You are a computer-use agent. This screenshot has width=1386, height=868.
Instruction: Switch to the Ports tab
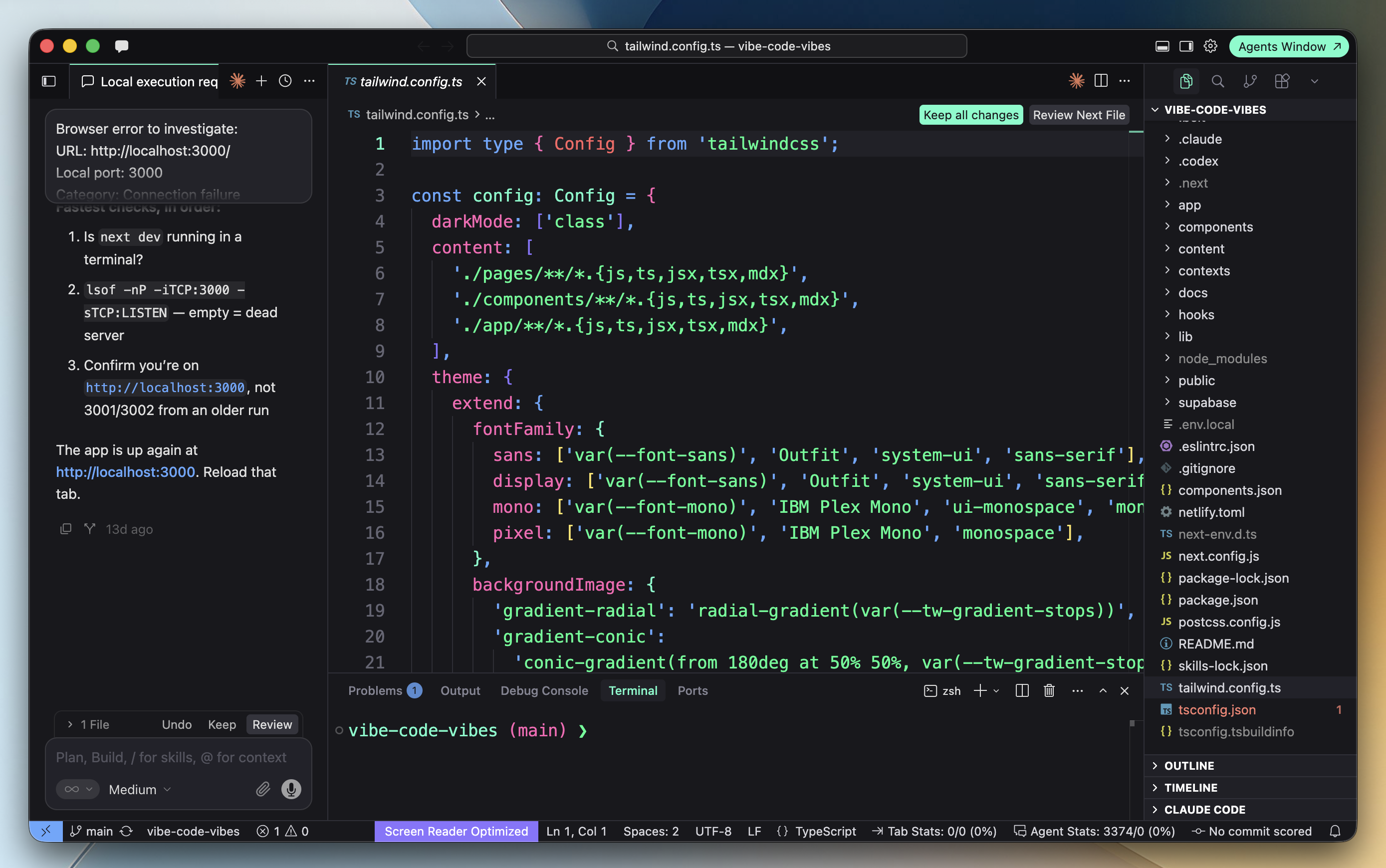click(693, 690)
